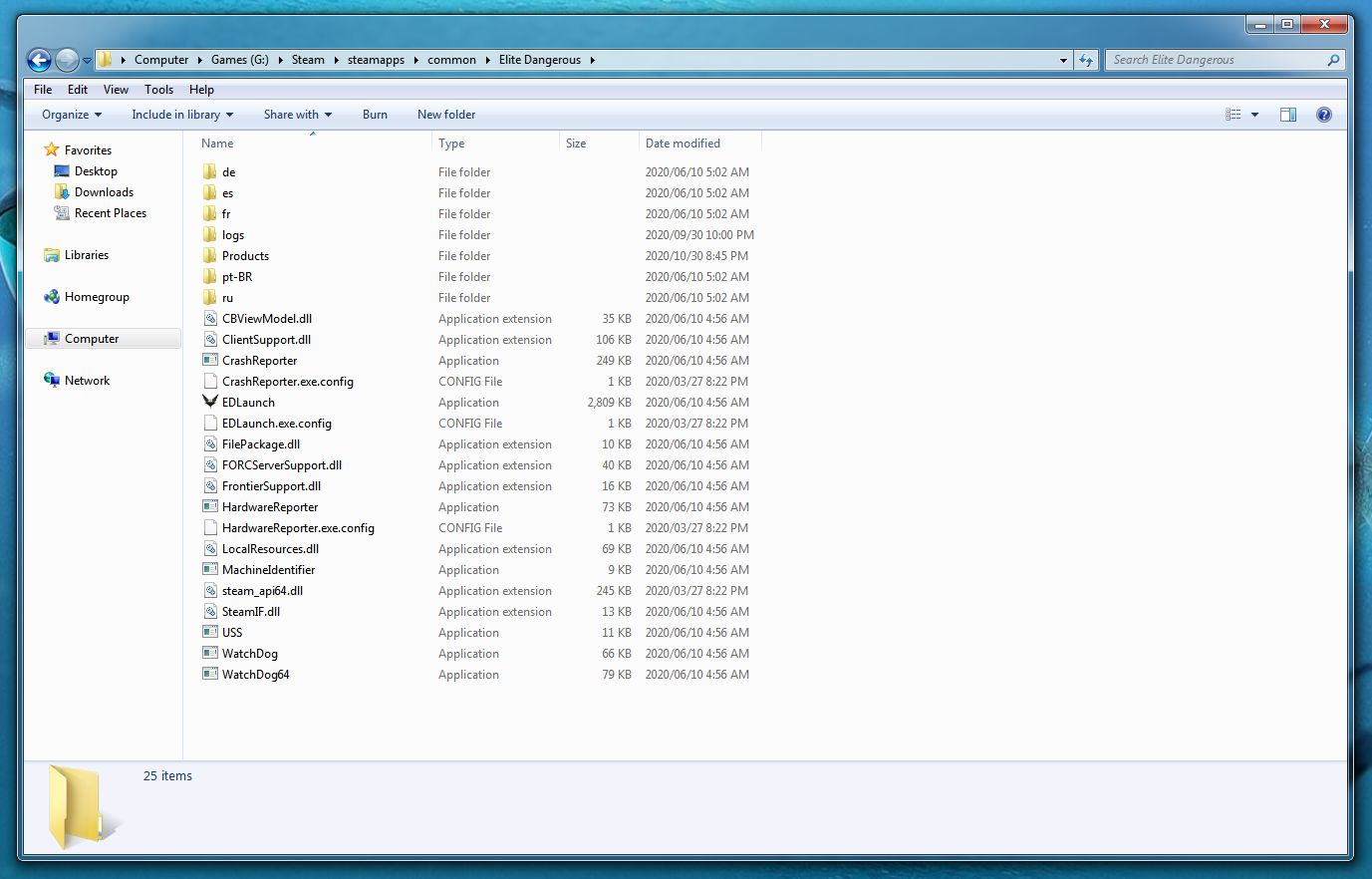Open the Tools menu
Screen dimensions: 1372x879
(158, 90)
